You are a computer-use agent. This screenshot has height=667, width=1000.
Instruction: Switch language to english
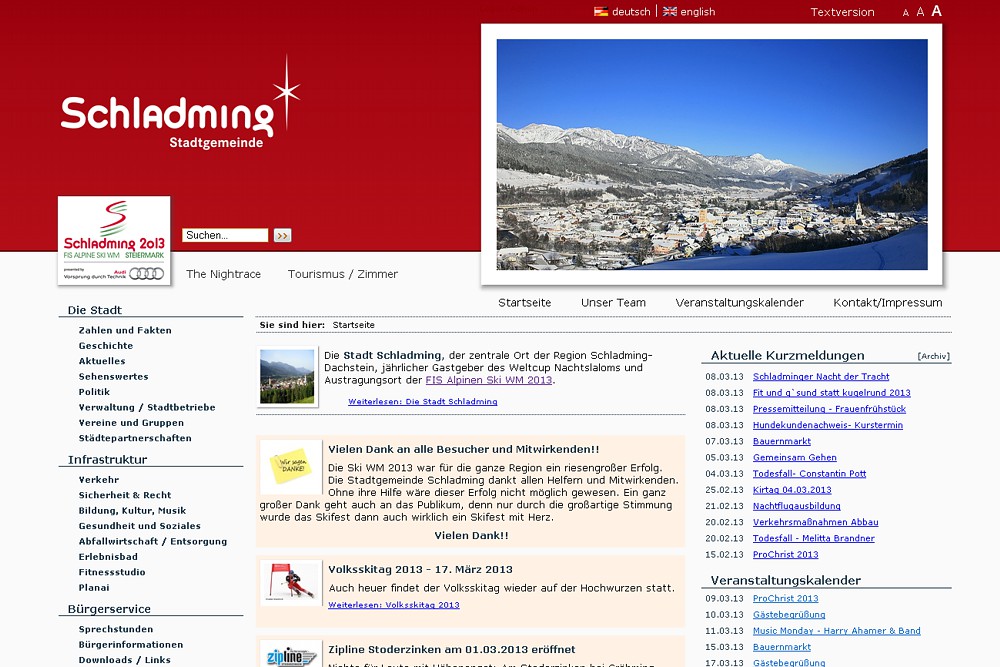point(698,11)
